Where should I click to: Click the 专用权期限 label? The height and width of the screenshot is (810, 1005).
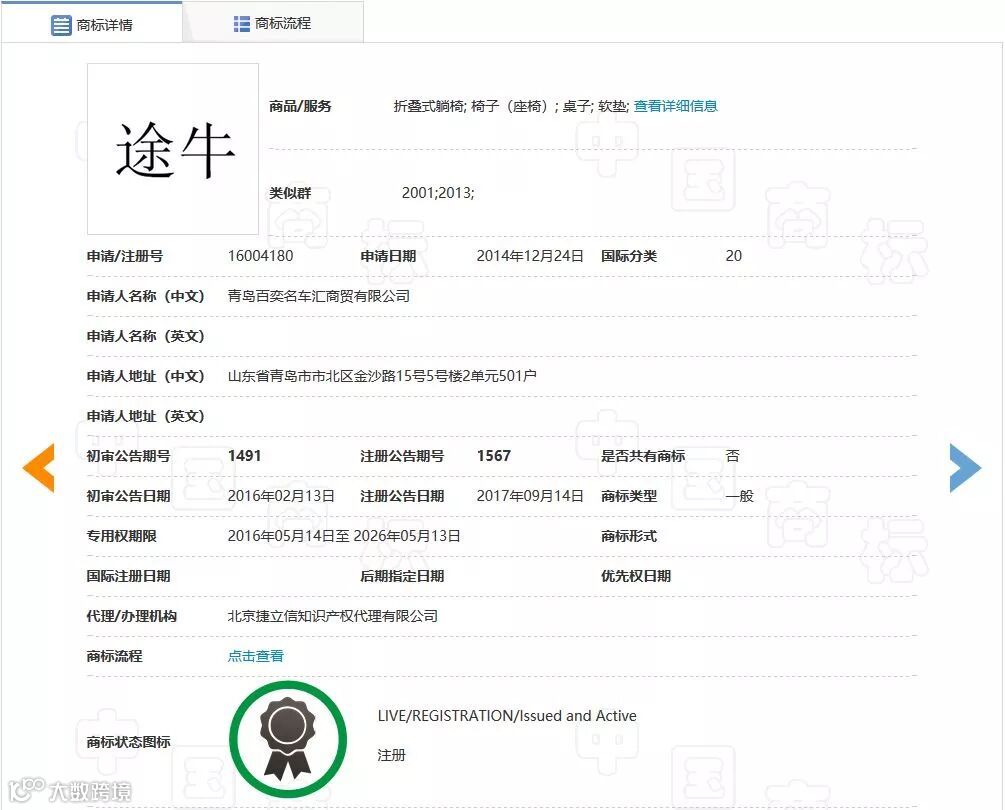point(122,536)
